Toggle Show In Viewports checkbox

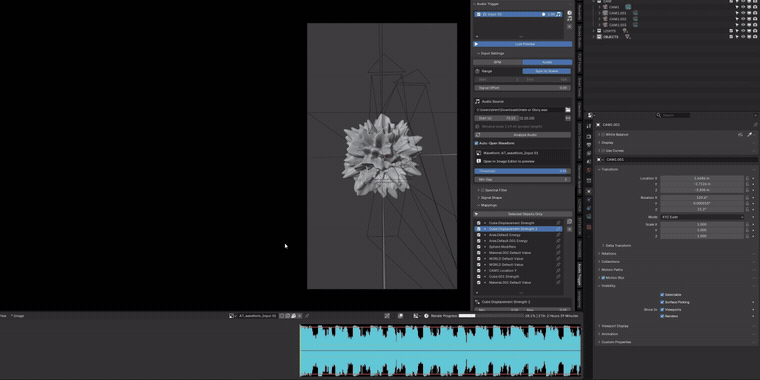662,309
